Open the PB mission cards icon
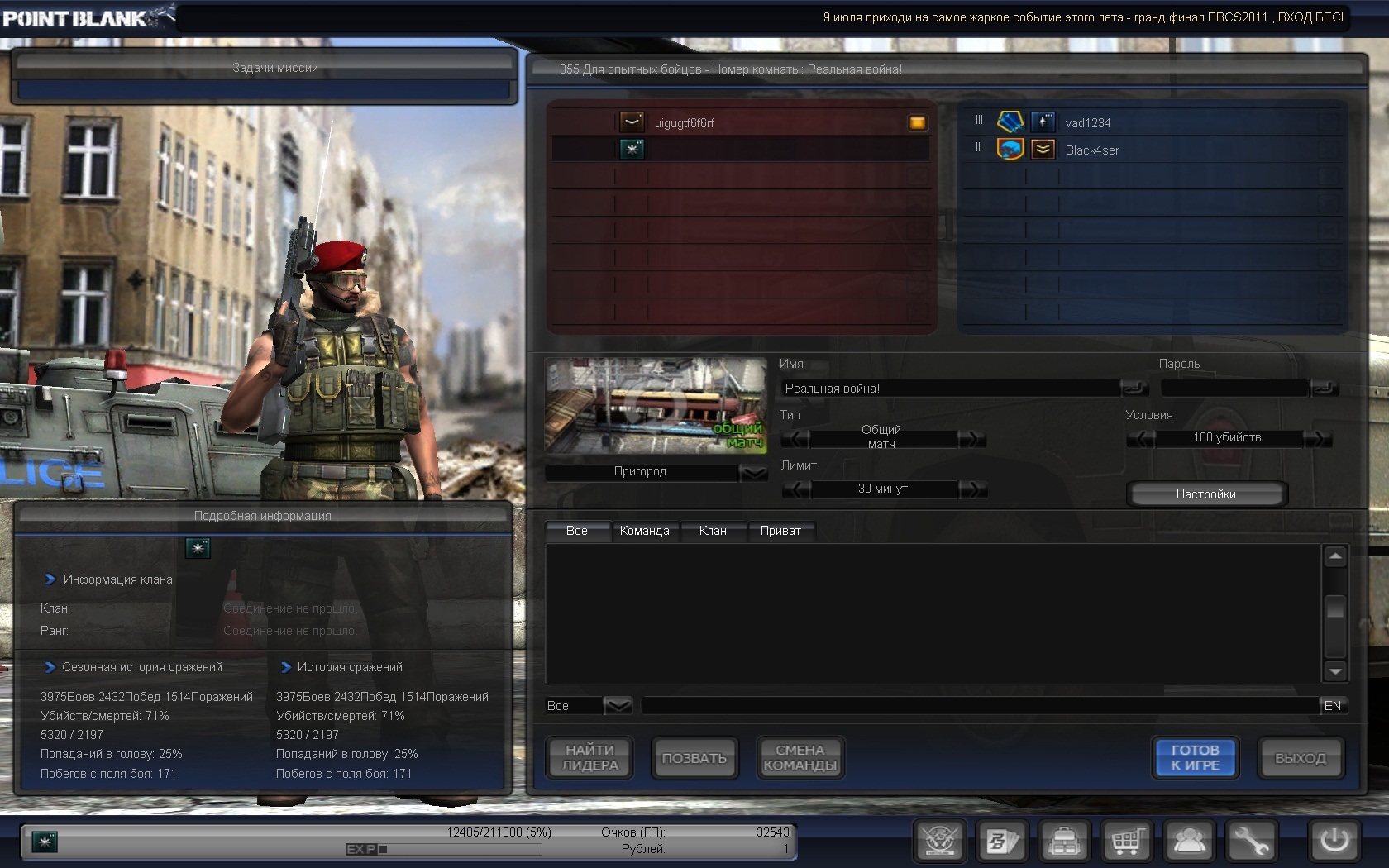 pos(1002,842)
